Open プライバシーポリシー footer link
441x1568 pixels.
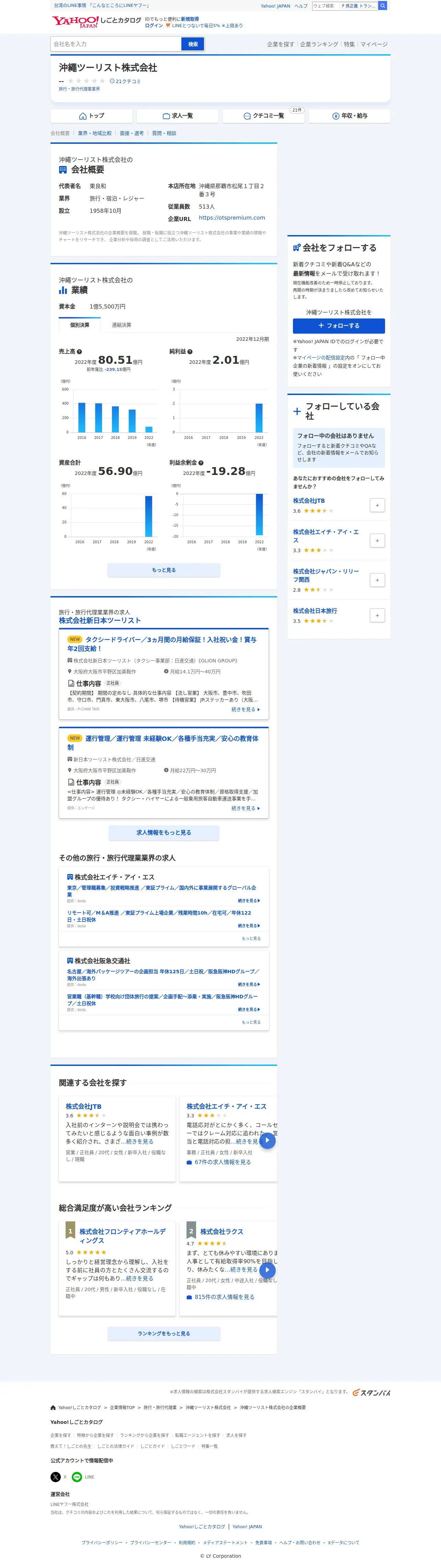click(x=102, y=1543)
